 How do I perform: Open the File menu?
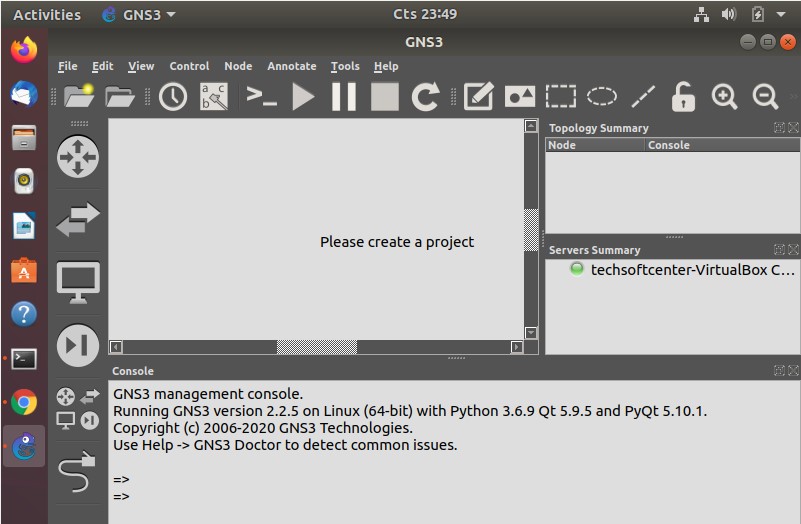pyautogui.click(x=67, y=66)
